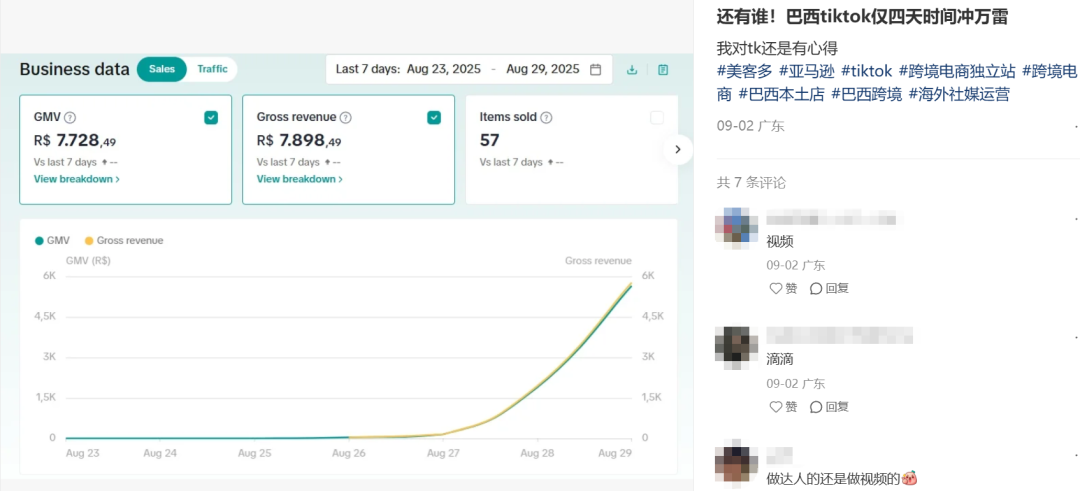1080x491 pixels.
Task: Click the Gross revenue info question mark
Action: (346, 118)
